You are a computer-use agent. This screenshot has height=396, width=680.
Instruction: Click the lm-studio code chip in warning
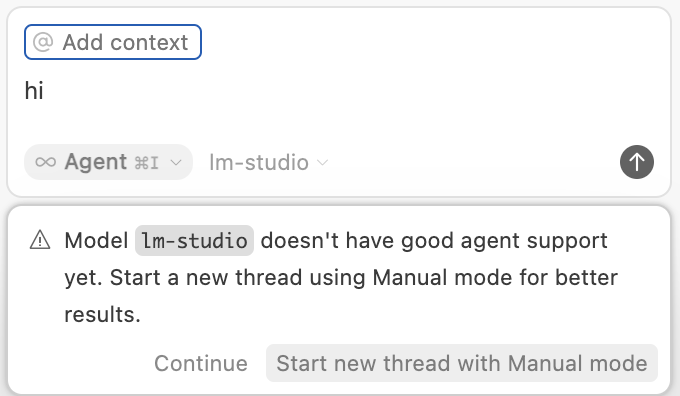[194, 240]
